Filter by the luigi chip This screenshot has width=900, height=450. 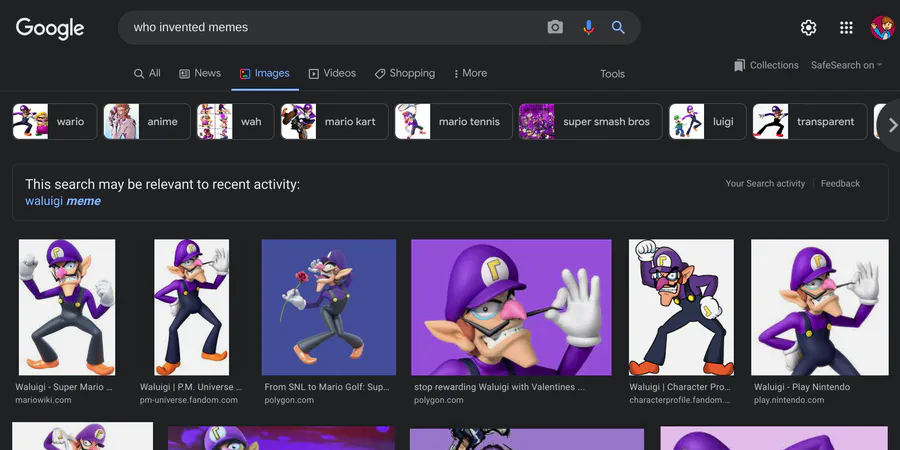(708, 121)
